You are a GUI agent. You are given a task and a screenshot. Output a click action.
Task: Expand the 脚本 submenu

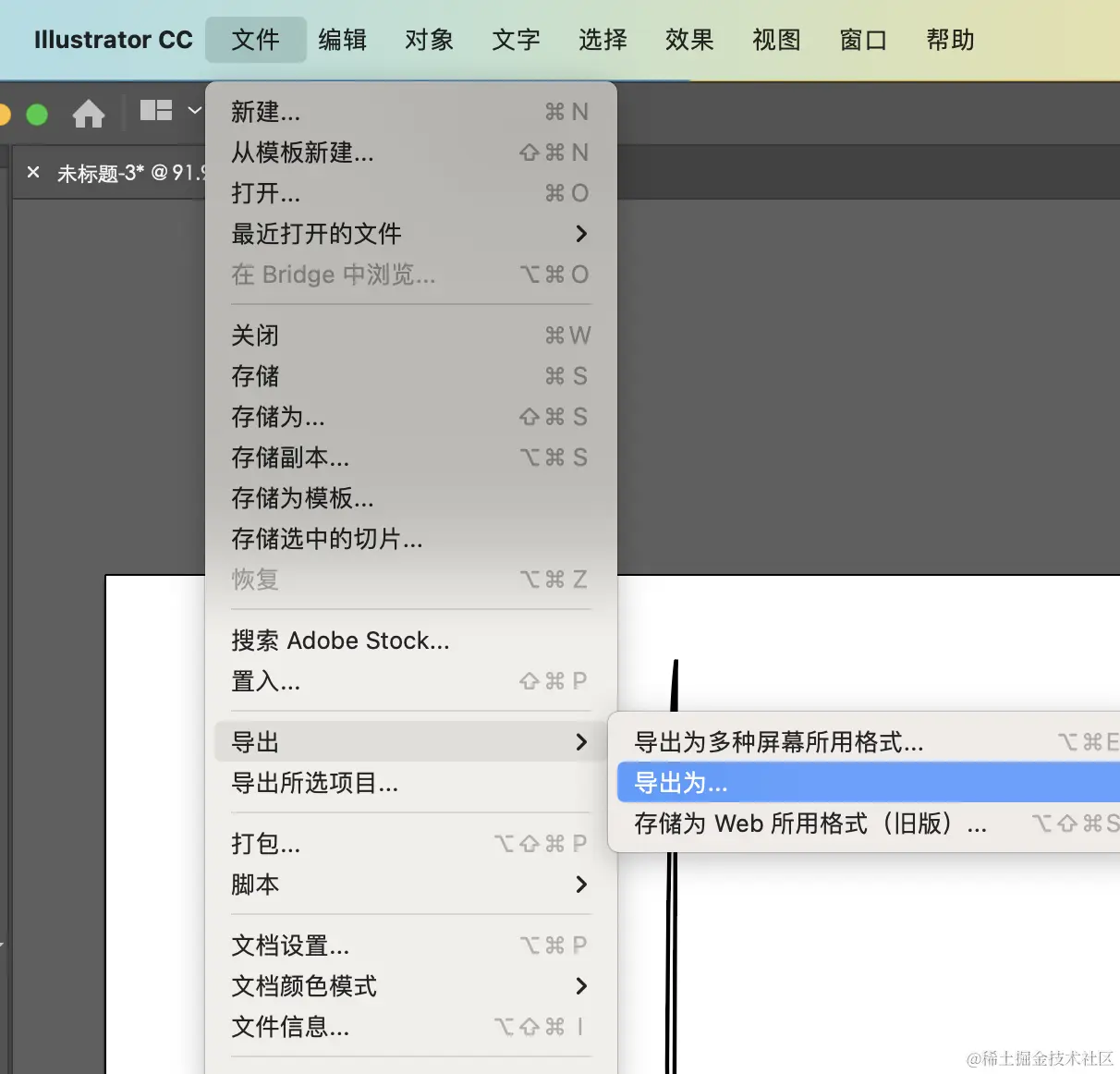(410, 885)
